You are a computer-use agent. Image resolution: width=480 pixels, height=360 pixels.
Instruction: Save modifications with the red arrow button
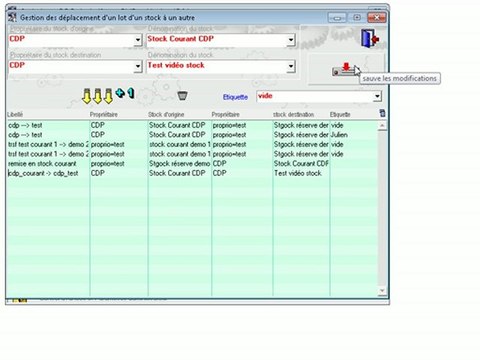point(346,69)
